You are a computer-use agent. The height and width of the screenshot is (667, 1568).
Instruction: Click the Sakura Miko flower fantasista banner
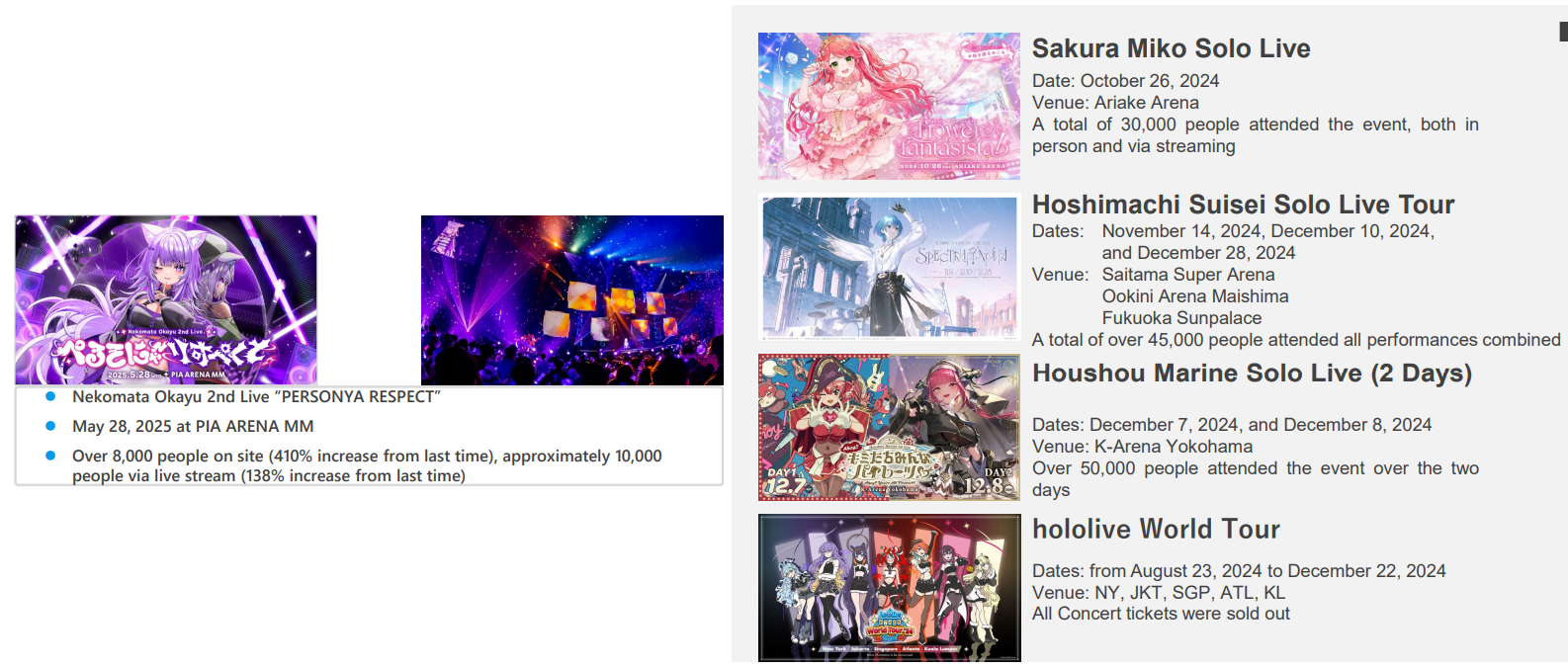click(x=889, y=106)
